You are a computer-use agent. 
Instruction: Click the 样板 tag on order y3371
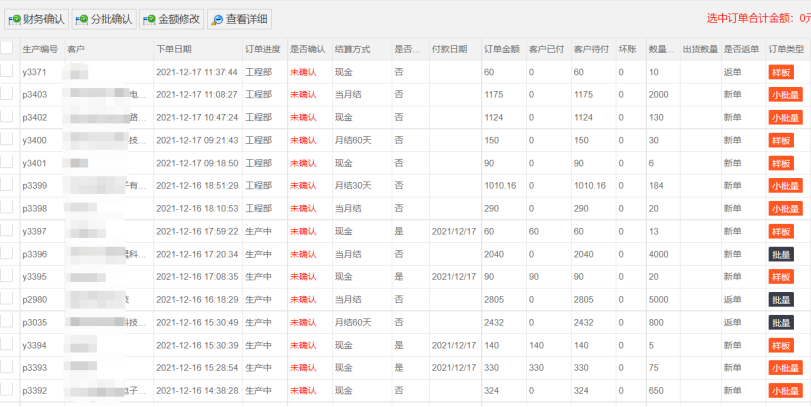[780, 72]
